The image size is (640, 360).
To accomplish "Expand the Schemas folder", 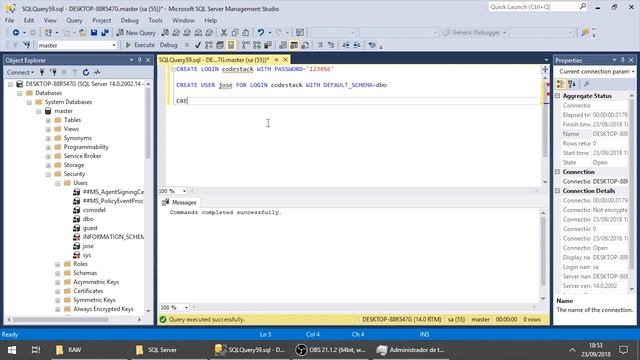I will tap(58, 273).
